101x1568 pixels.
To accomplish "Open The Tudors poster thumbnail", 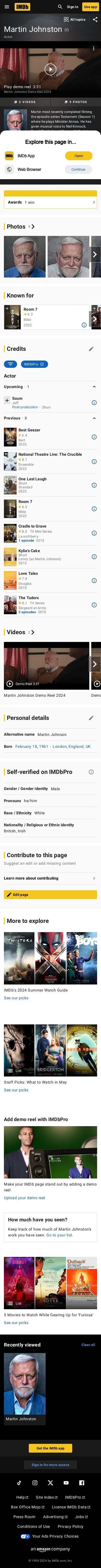I will [10, 604].
